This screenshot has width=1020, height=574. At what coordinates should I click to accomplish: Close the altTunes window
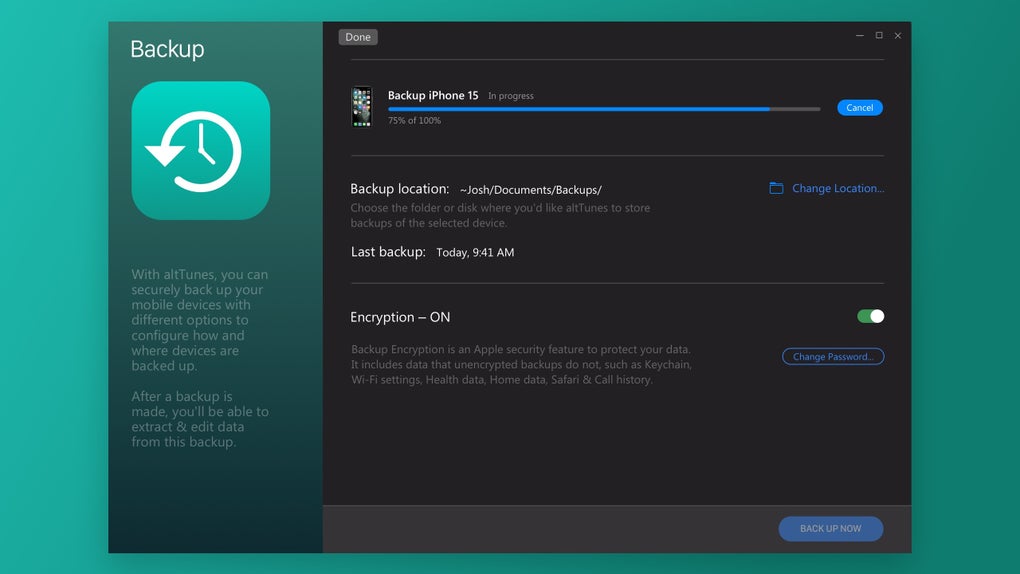coord(898,36)
